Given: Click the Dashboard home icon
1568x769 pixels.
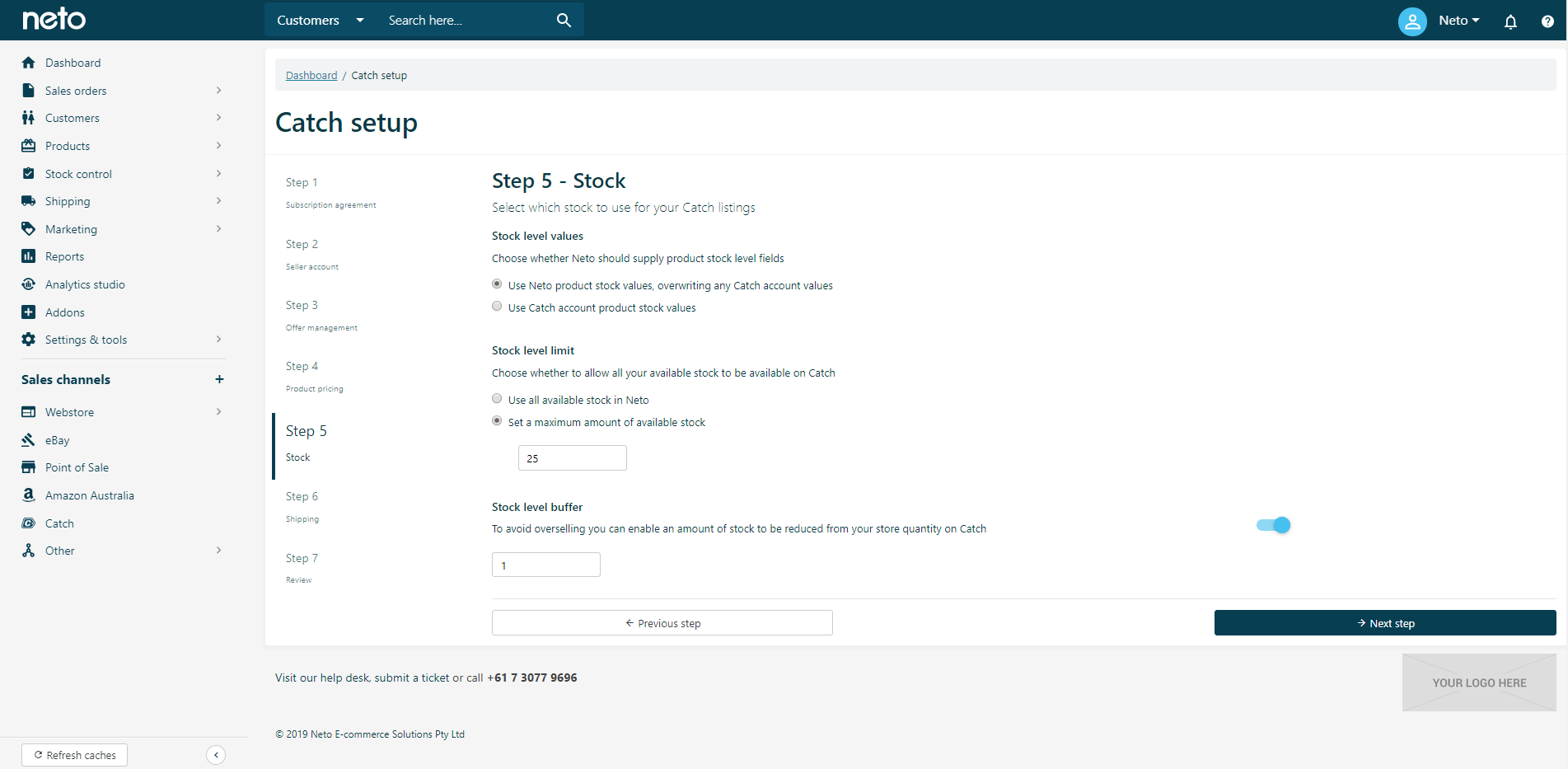Looking at the screenshot, I should [x=29, y=63].
